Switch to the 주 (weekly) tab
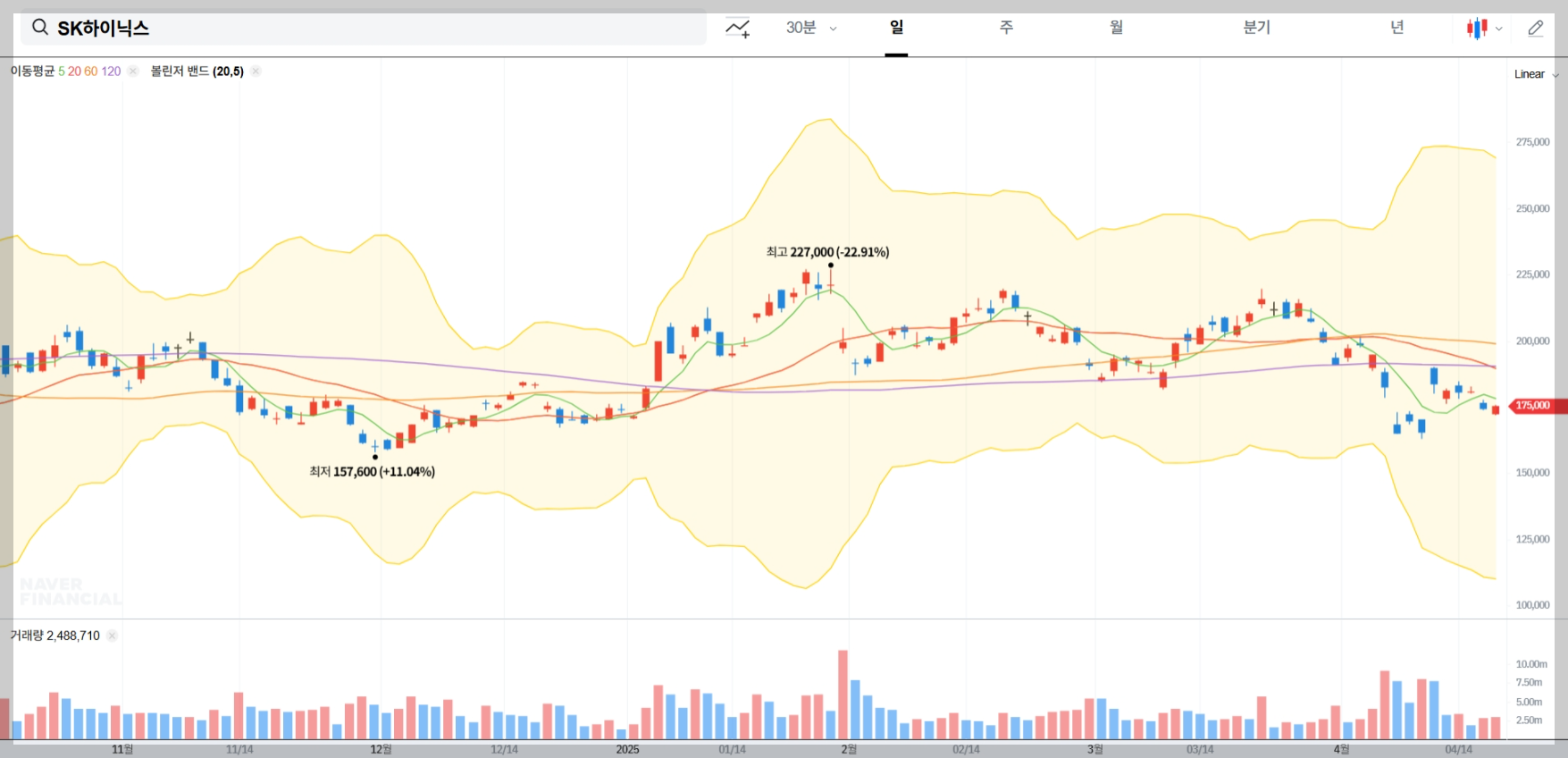 point(1006,28)
